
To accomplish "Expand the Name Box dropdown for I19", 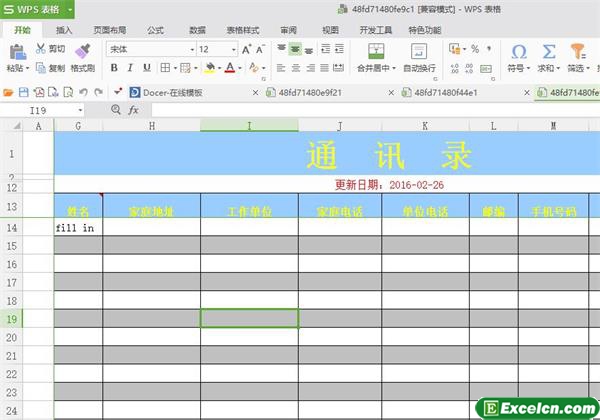I will (x=78, y=110).
